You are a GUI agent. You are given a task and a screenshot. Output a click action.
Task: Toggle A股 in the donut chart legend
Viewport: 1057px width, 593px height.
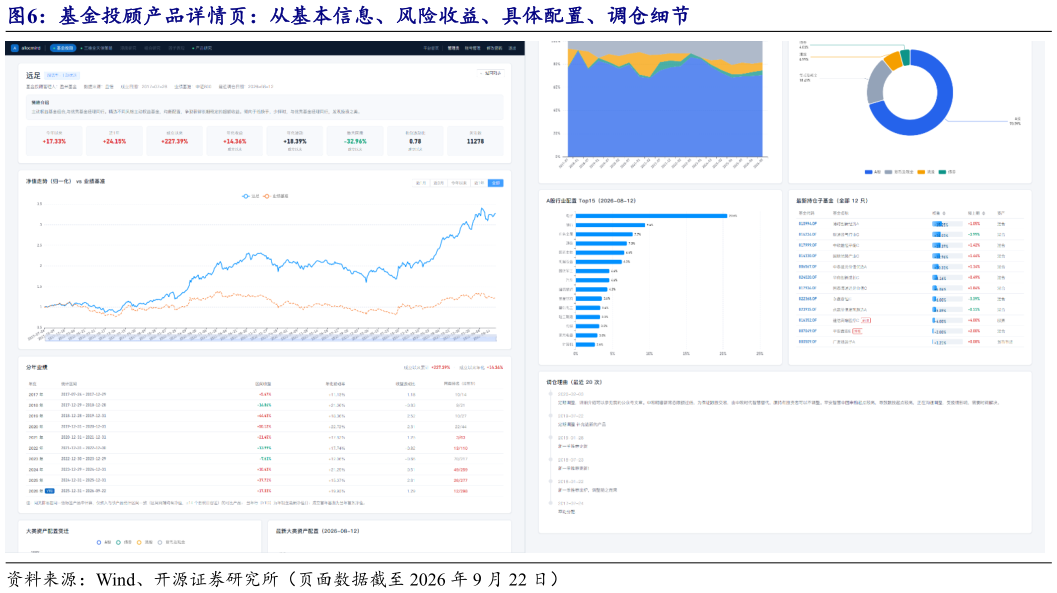[873, 172]
